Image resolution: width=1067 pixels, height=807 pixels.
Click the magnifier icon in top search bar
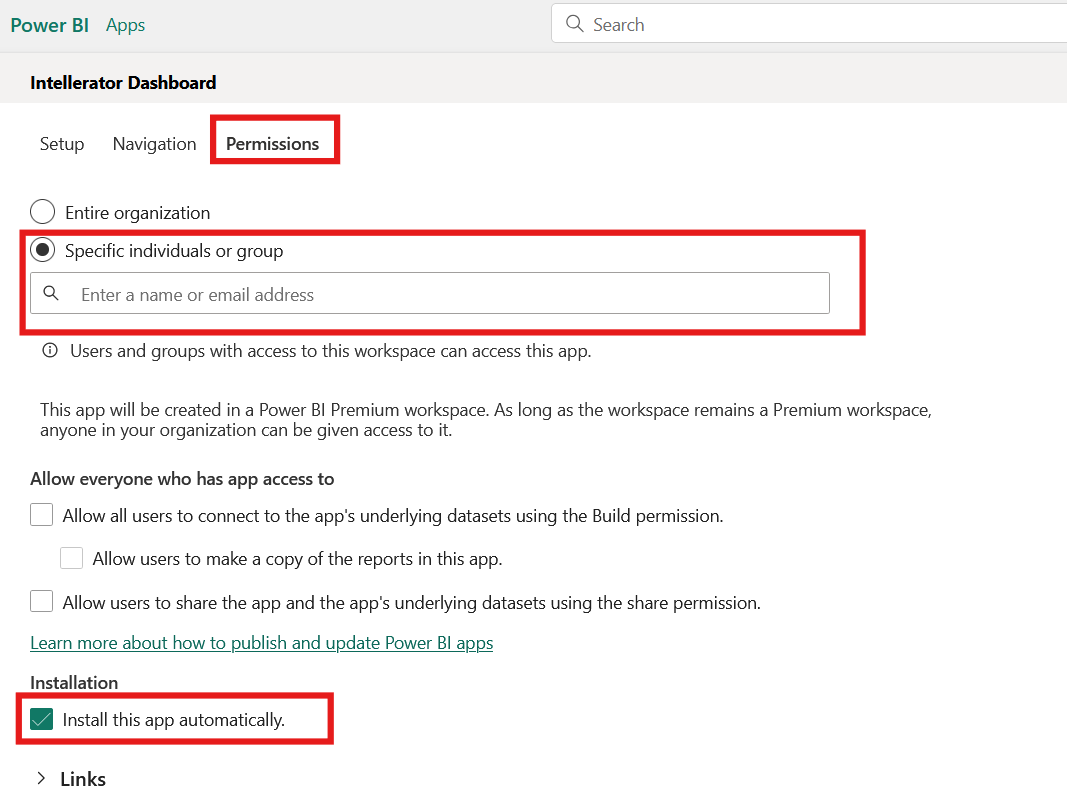pos(574,24)
